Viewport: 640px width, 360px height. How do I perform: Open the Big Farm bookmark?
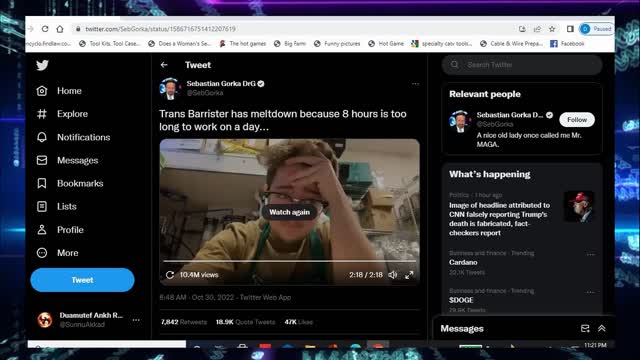tap(290, 44)
